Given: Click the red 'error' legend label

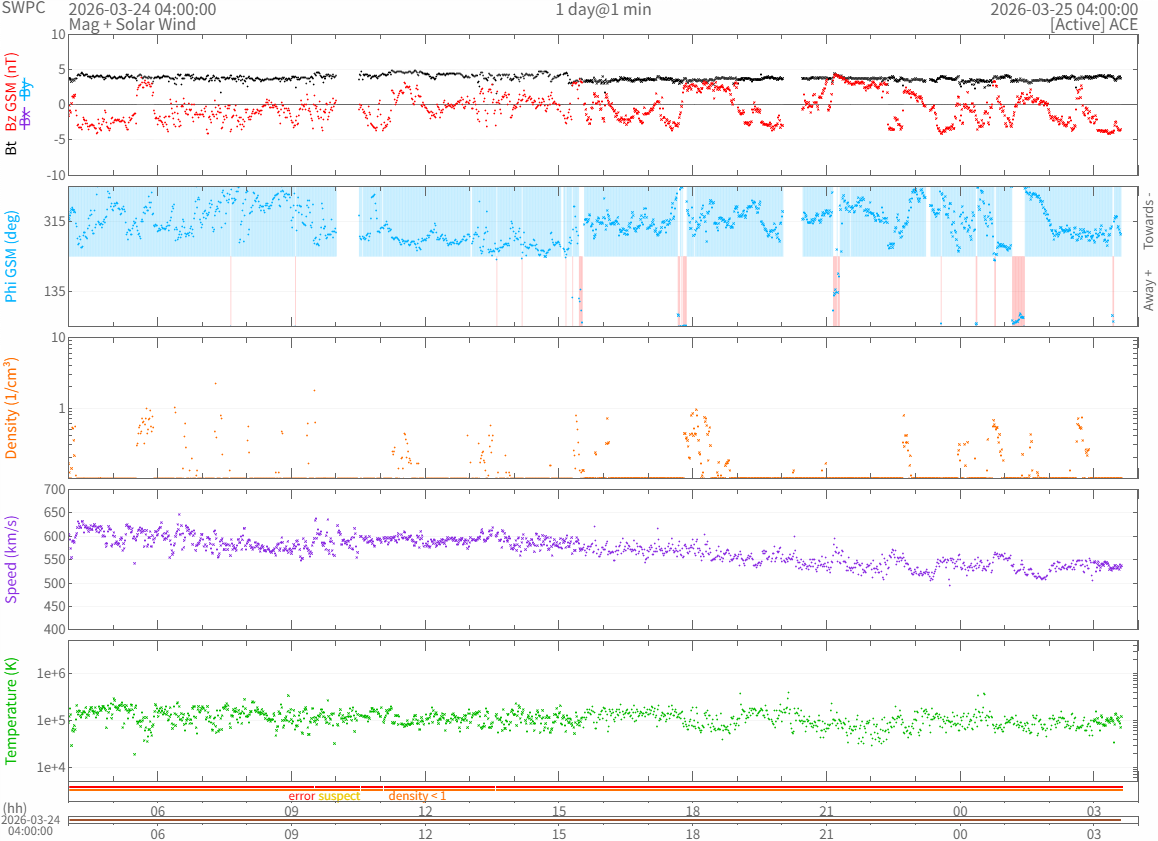Looking at the screenshot, I should (301, 796).
